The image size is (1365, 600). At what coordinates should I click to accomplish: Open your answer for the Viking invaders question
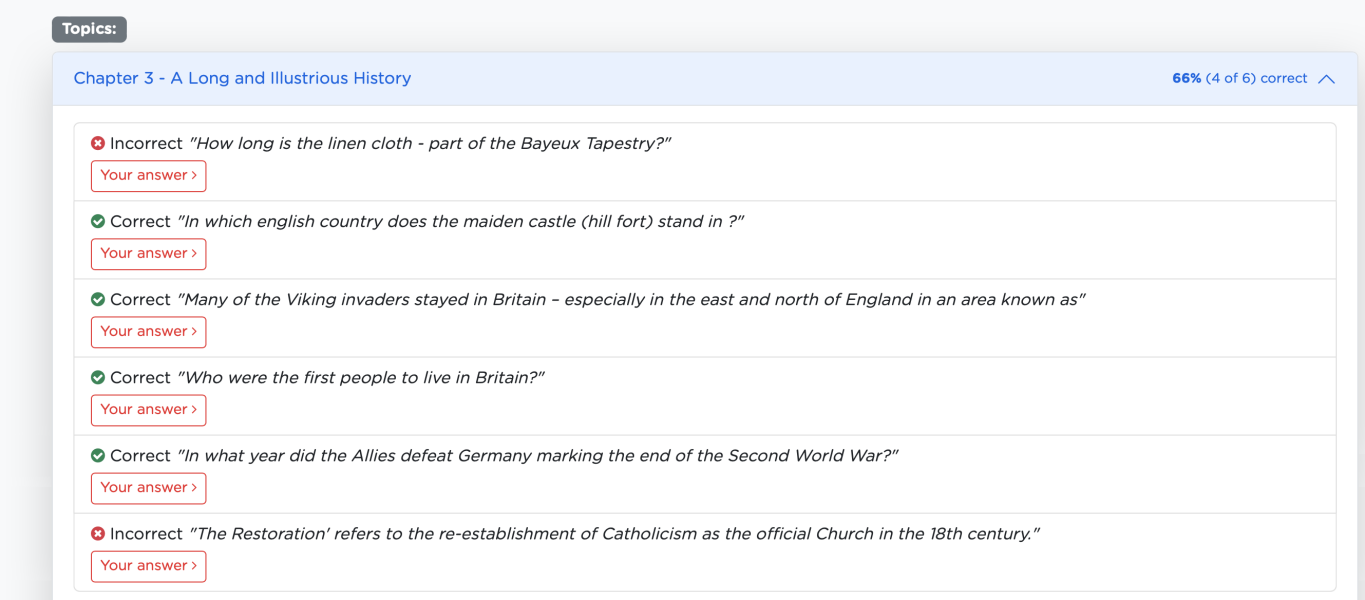click(148, 332)
